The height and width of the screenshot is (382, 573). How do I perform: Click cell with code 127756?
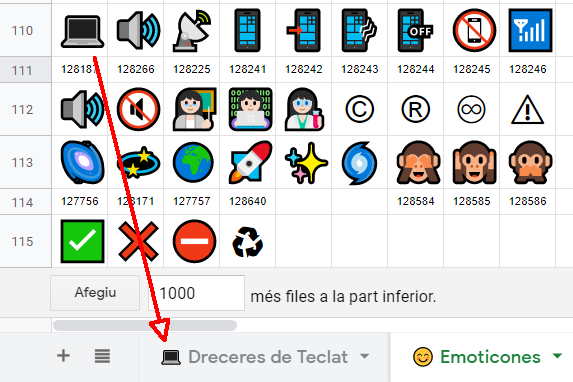coord(80,201)
